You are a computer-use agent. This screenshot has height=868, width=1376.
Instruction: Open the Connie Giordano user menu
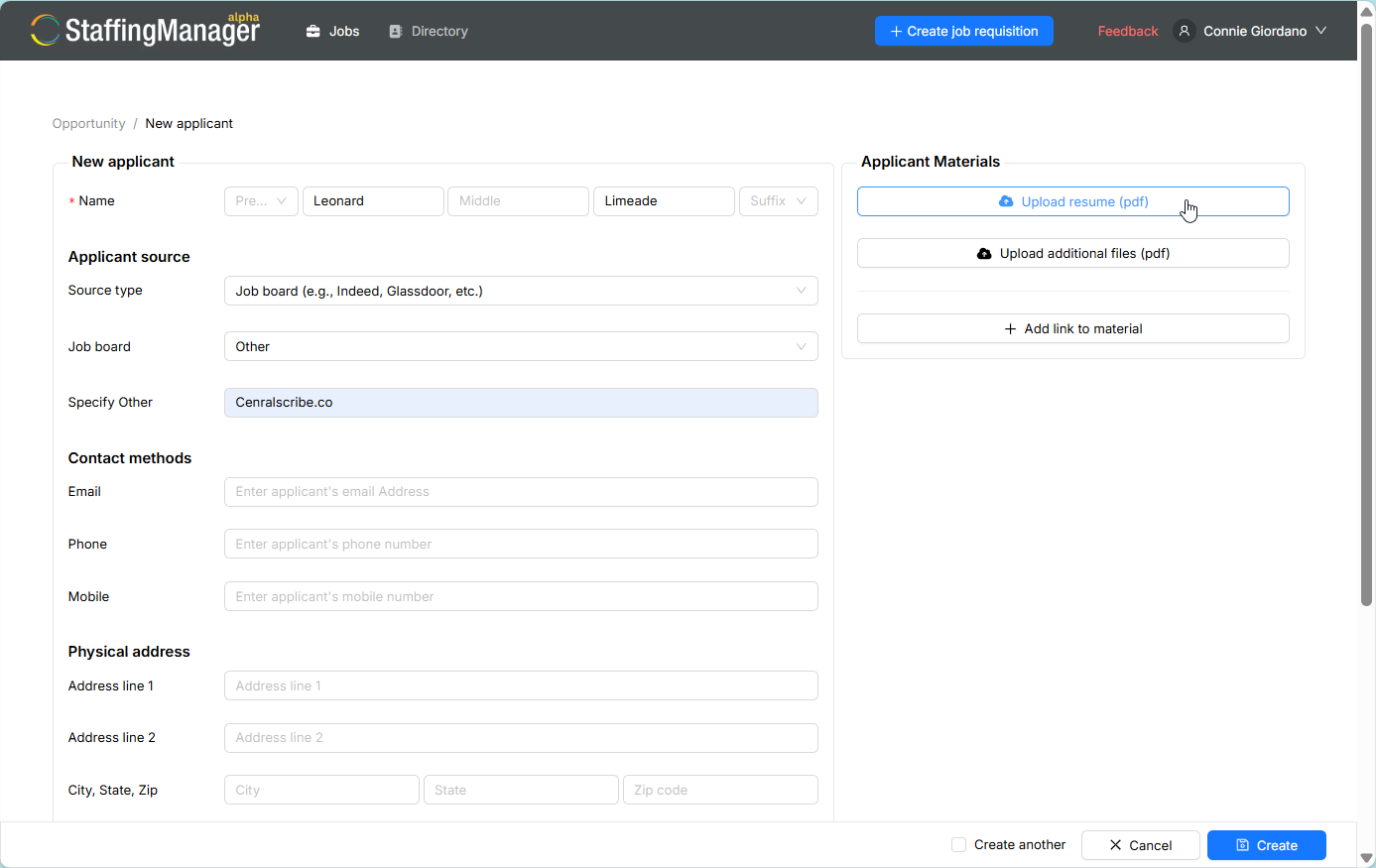1250,31
